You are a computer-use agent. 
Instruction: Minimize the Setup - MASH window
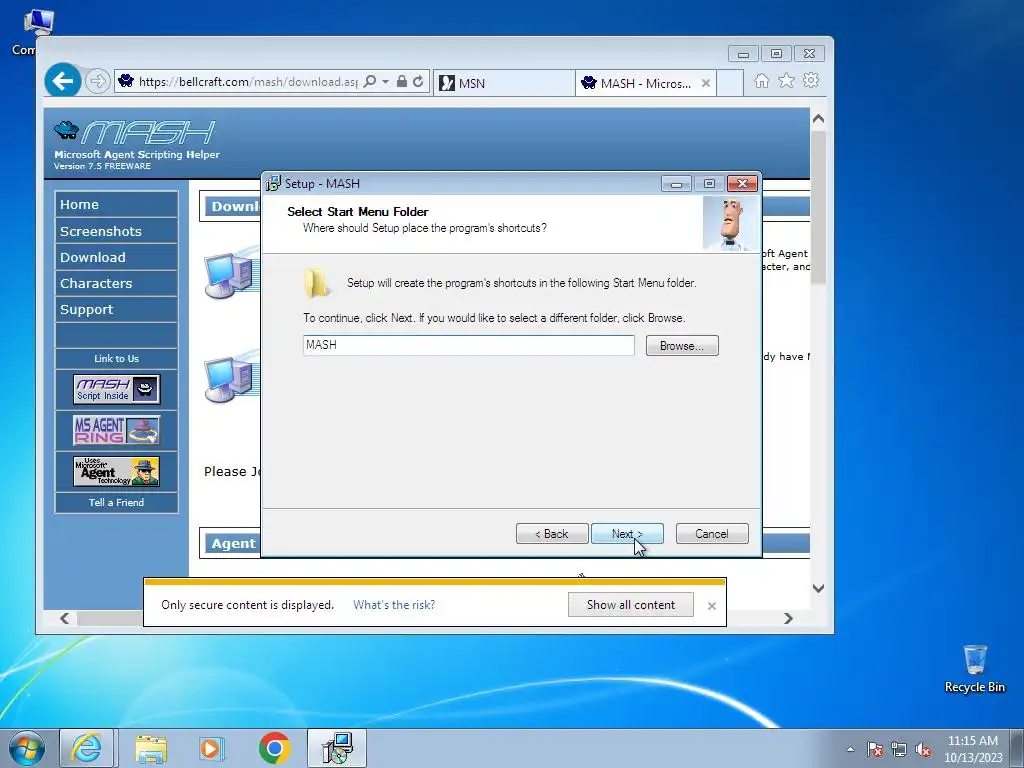click(x=677, y=184)
